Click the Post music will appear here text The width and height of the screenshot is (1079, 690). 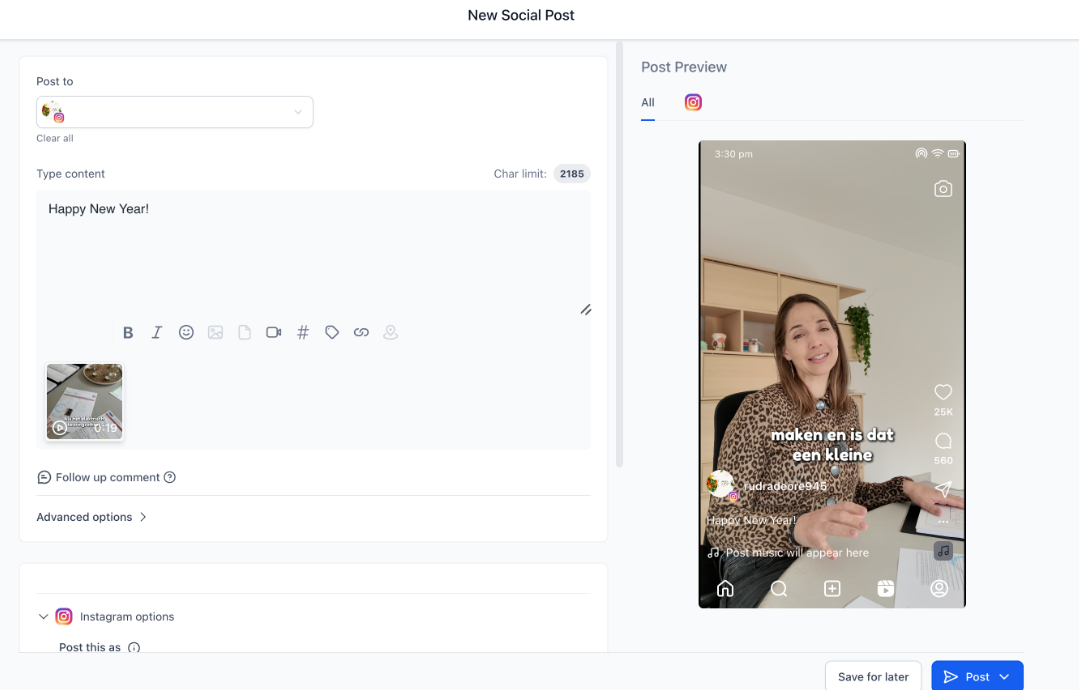point(797,553)
